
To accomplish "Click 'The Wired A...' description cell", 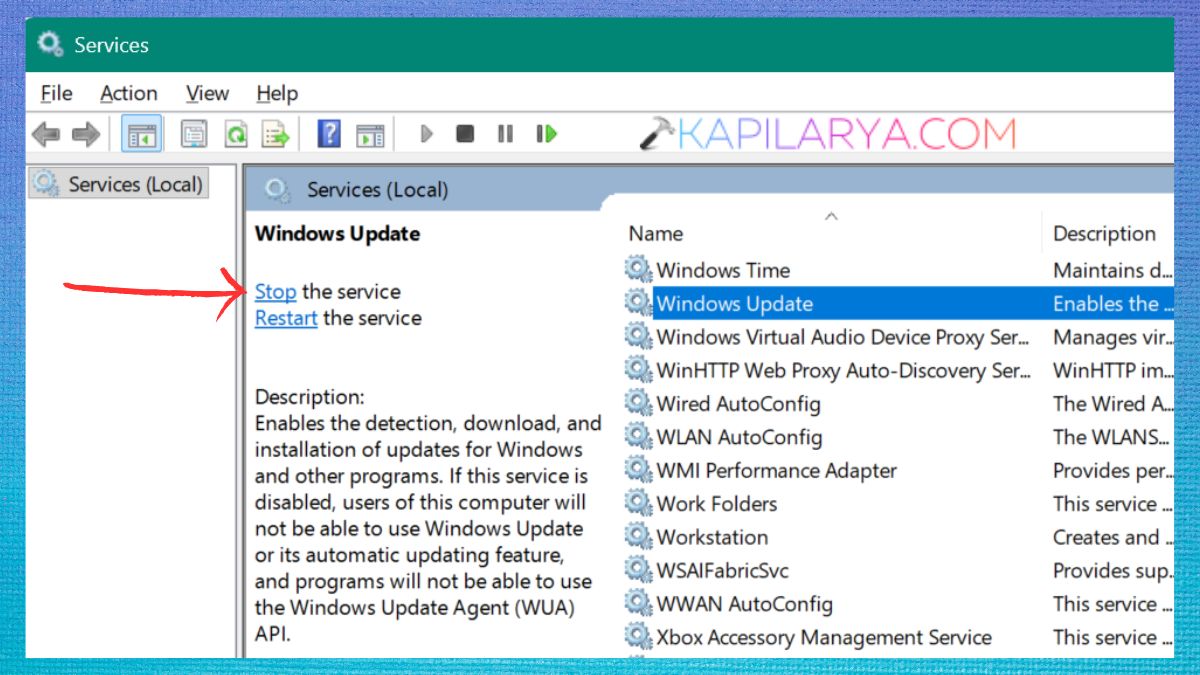I will point(1112,403).
